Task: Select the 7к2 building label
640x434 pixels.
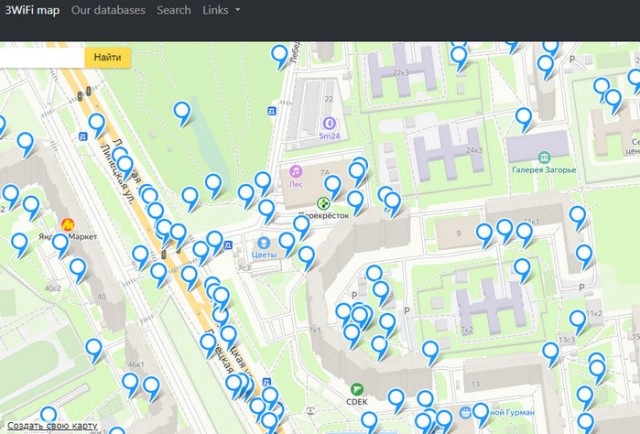Action: tap(467, 329)
